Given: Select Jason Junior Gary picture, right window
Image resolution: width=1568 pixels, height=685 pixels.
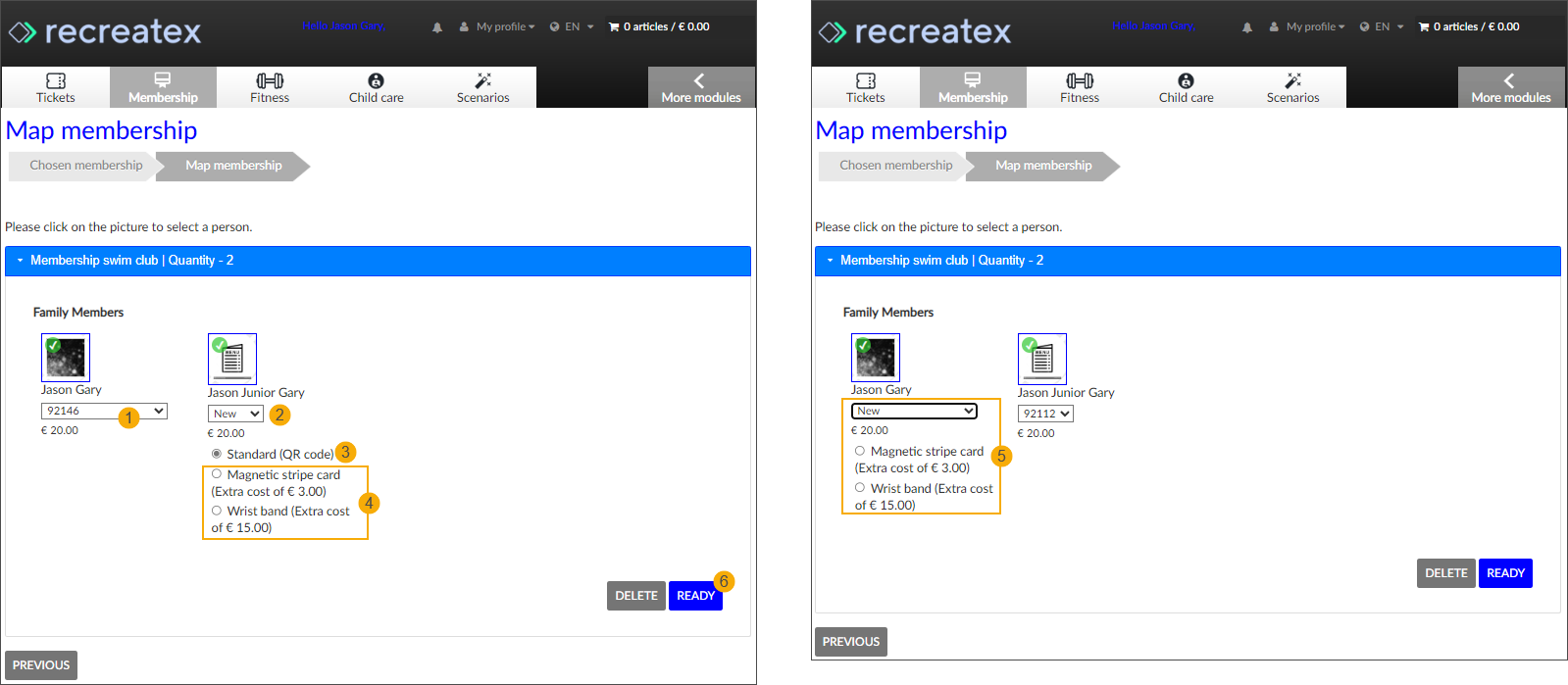Looking at the screenshot, I should (x=1042, y=359).
